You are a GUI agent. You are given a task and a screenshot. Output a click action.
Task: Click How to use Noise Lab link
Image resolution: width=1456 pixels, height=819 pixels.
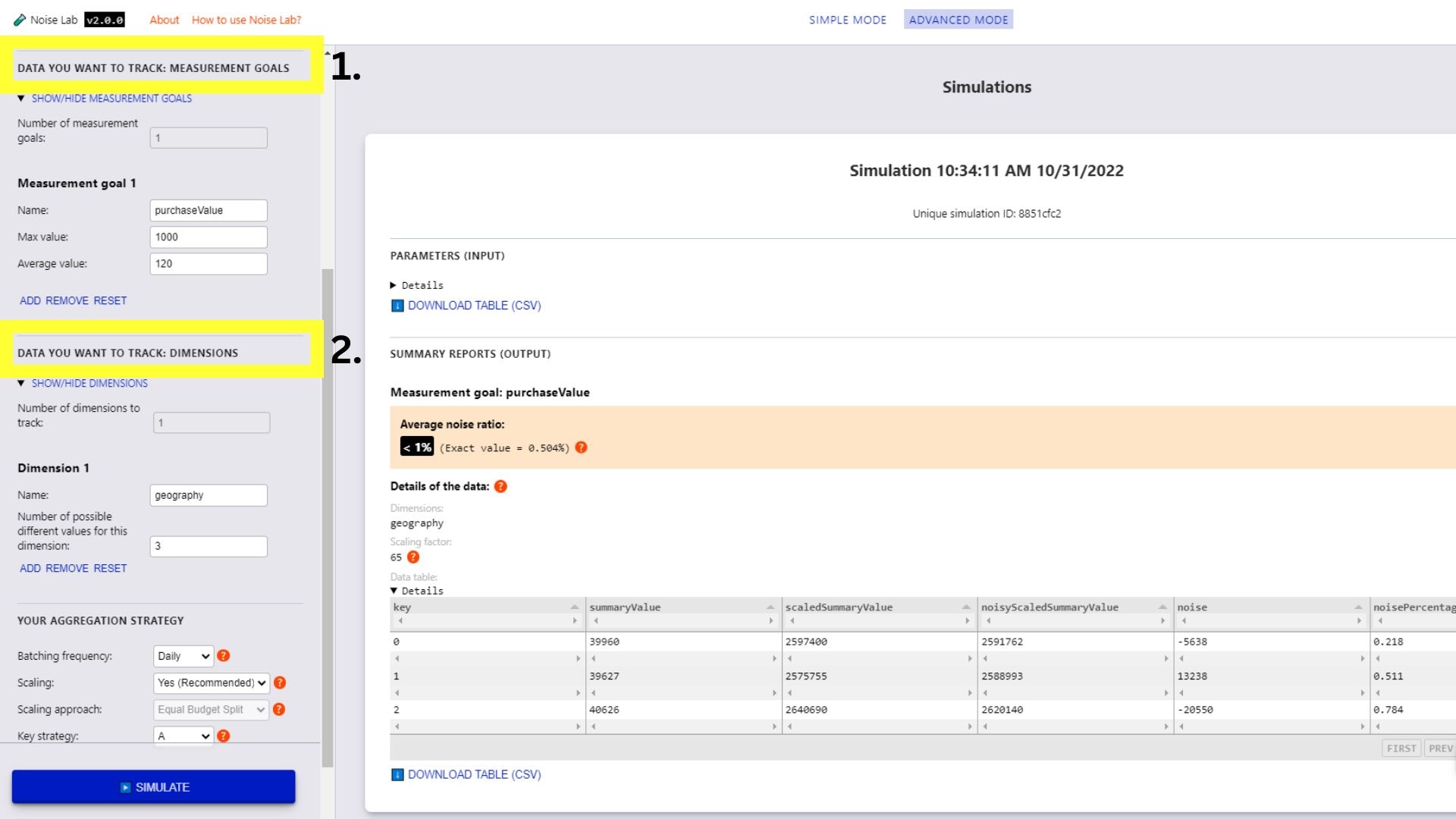tap(247, 20)
